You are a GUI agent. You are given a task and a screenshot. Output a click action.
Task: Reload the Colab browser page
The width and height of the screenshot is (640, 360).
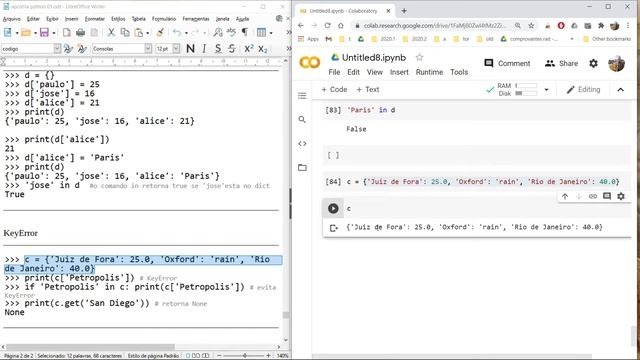(x=327, y=25)
